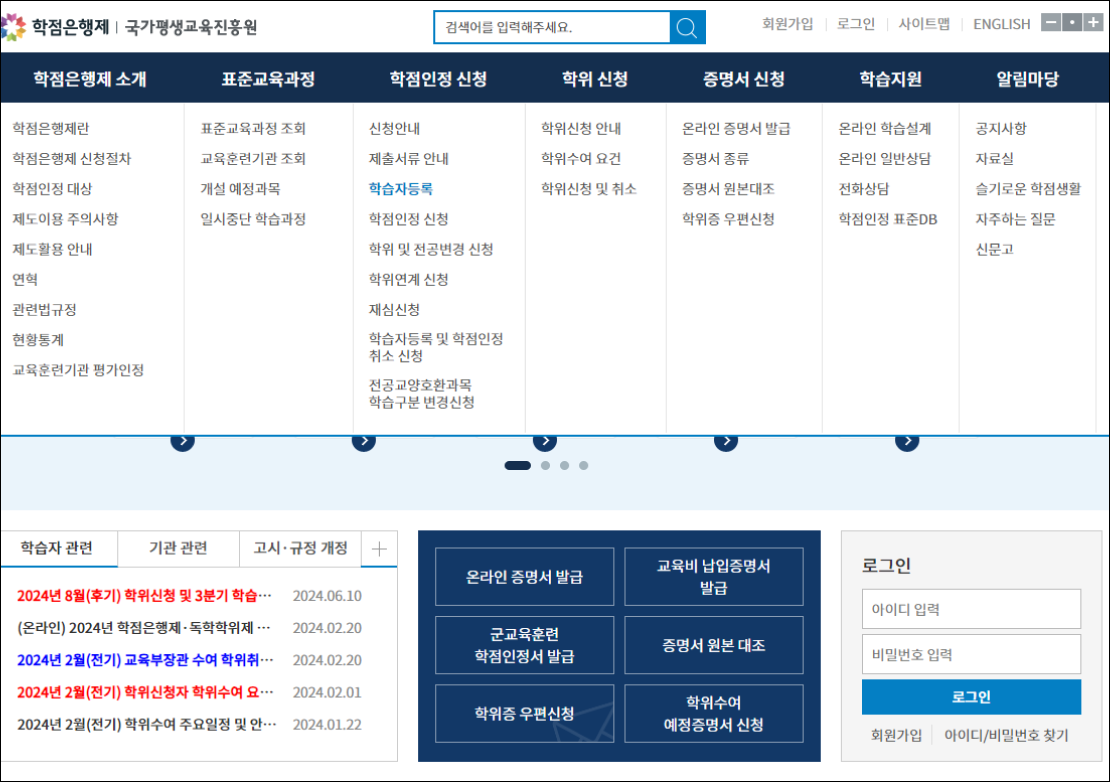Open 온라인 학습설계 submenu
The image size is (1110, 782).
pos(885,129)
